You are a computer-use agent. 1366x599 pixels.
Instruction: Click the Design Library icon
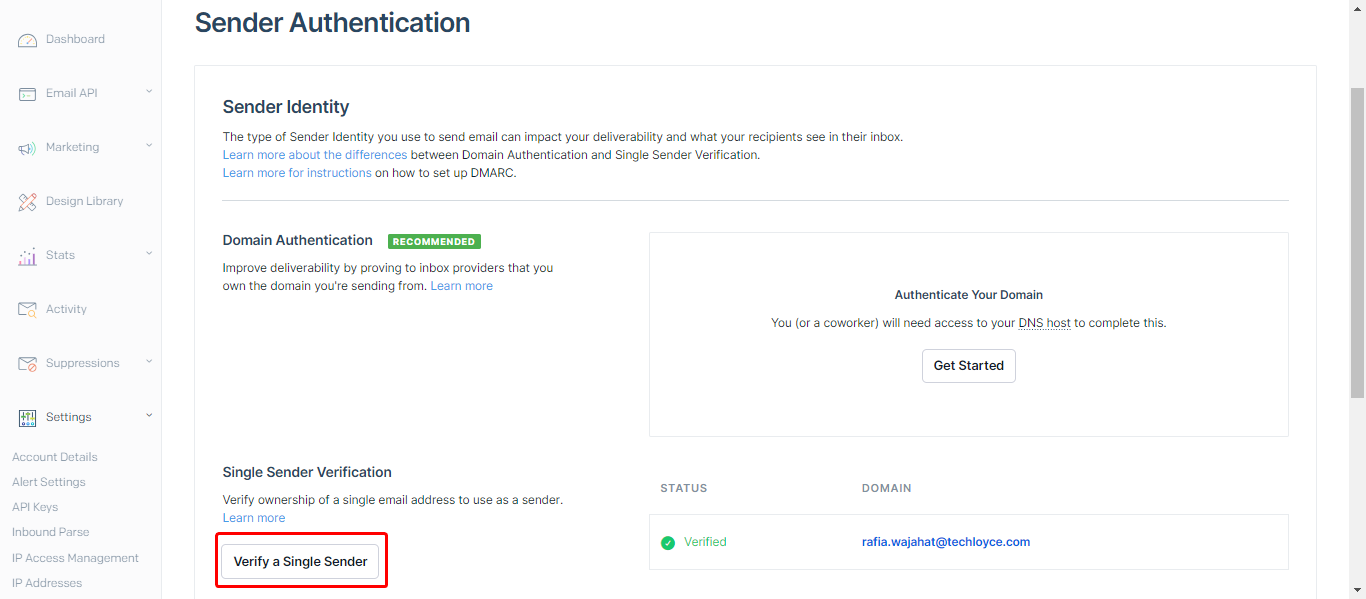click(x=27, y=202)
